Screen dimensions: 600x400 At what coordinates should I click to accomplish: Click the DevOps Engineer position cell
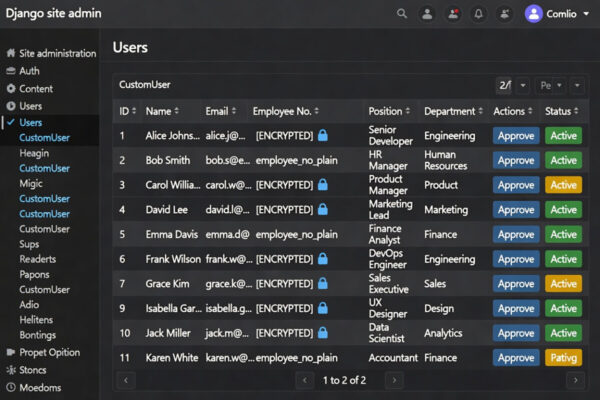[x=387, y=259]
